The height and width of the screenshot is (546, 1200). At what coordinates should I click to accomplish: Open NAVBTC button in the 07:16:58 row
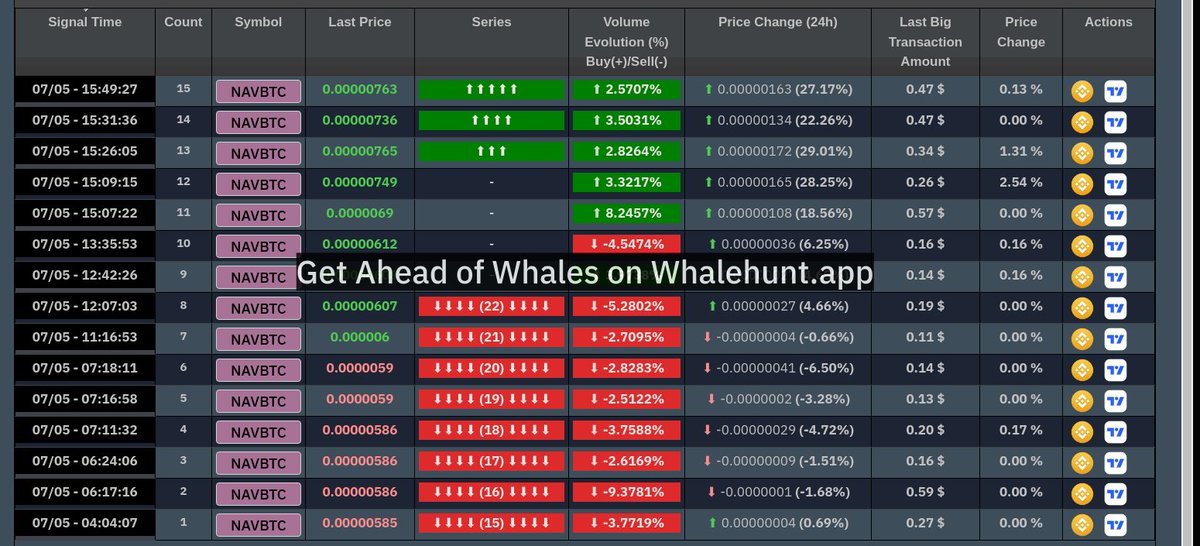pos(258,402)
